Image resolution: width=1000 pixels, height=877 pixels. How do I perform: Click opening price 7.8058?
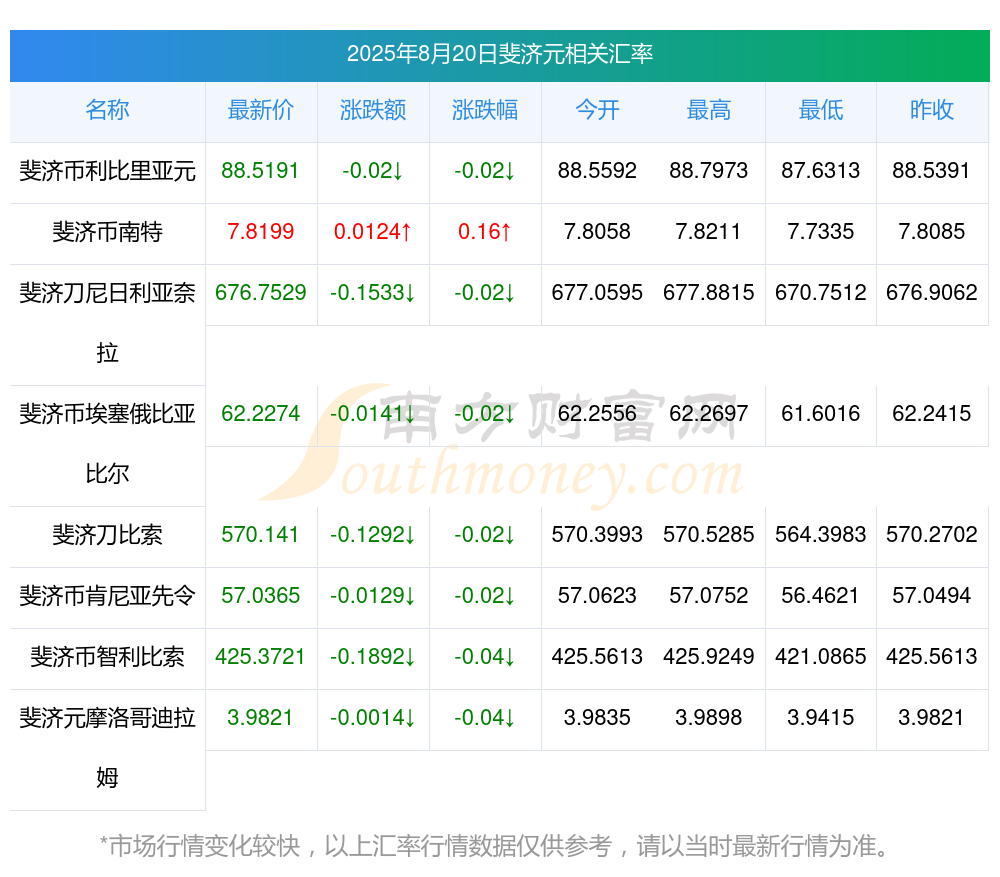coord(597,231)
